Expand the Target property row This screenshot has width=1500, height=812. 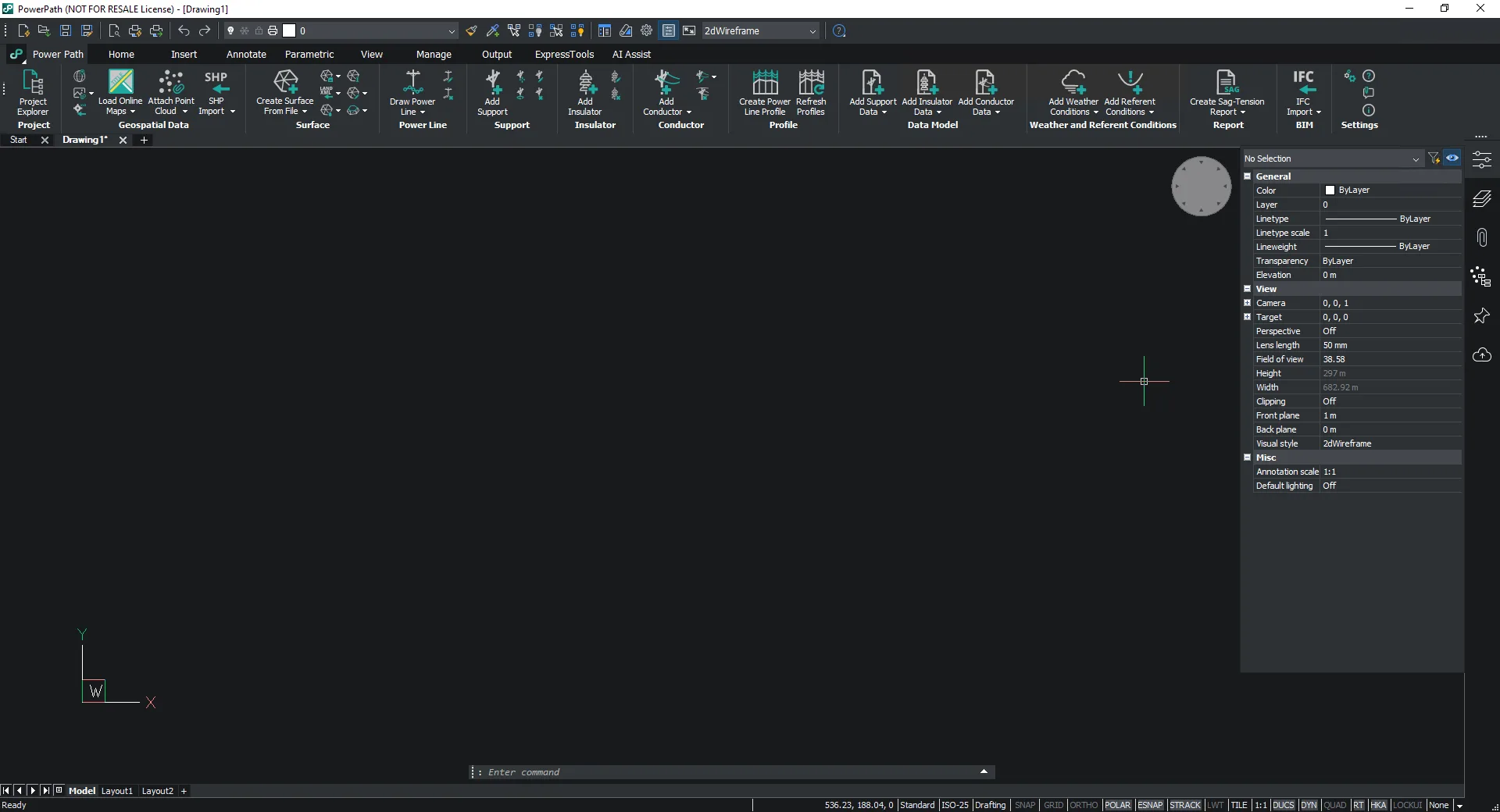(x=1248, y=317)
